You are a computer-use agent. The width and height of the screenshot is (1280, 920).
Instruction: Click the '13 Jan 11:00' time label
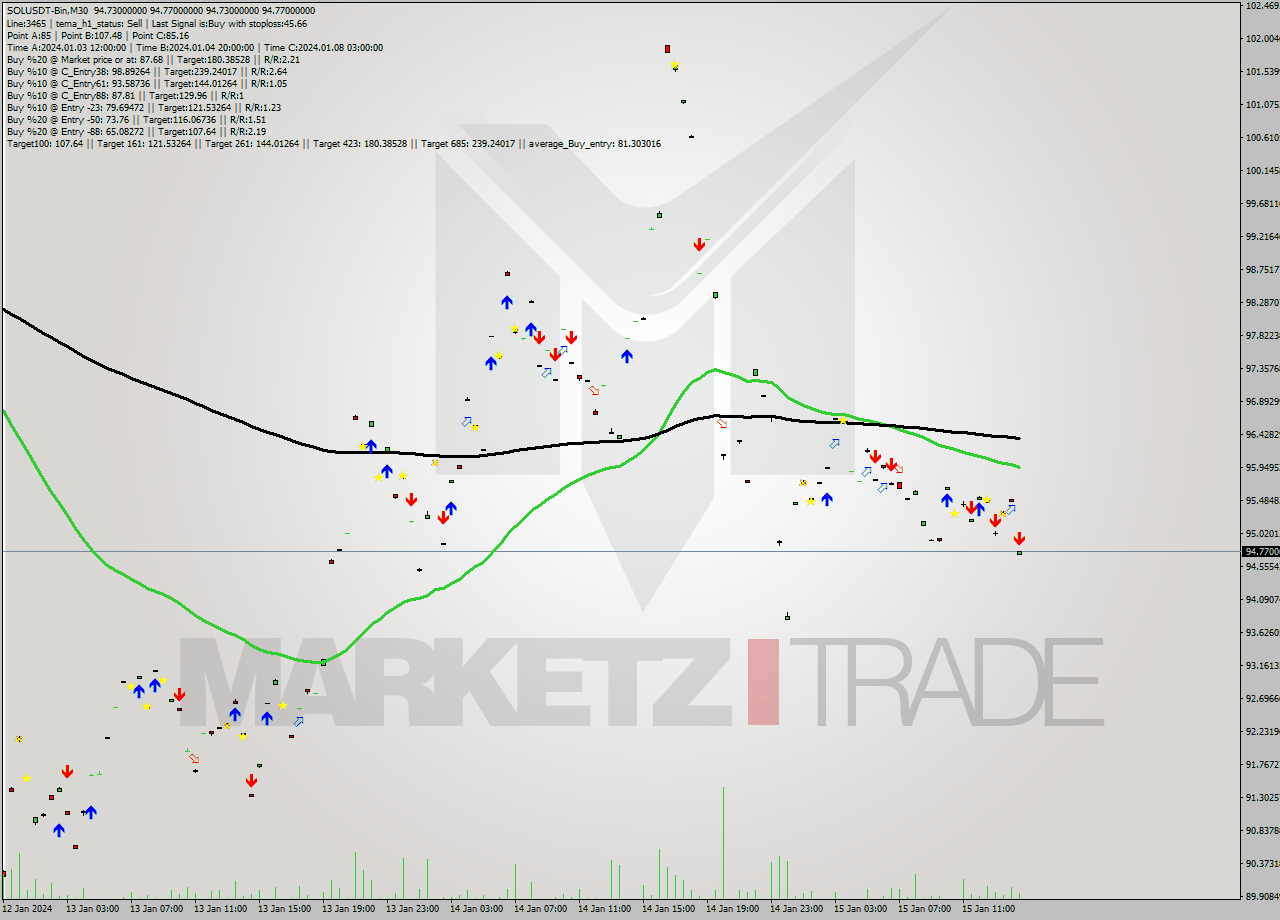coord(220,909)
